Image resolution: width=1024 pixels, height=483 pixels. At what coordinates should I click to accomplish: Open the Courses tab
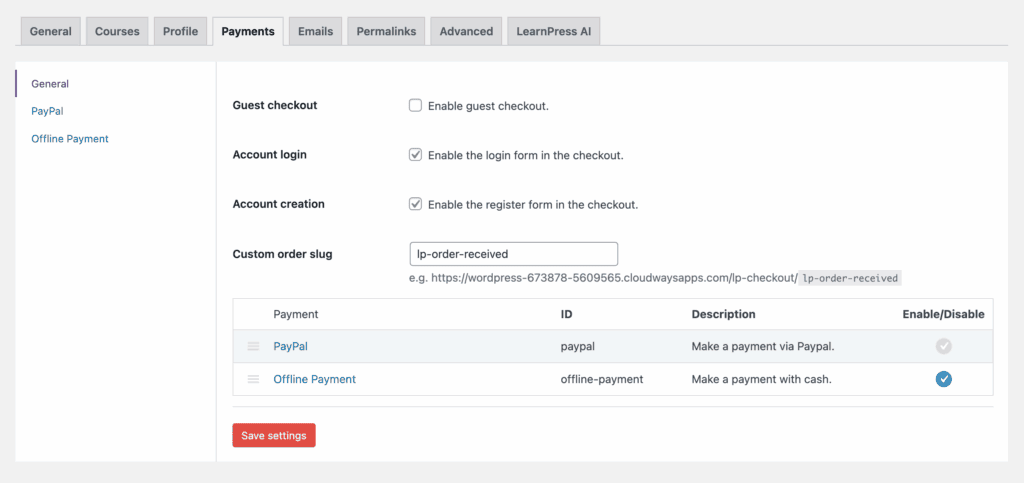[x=117, y=31]
